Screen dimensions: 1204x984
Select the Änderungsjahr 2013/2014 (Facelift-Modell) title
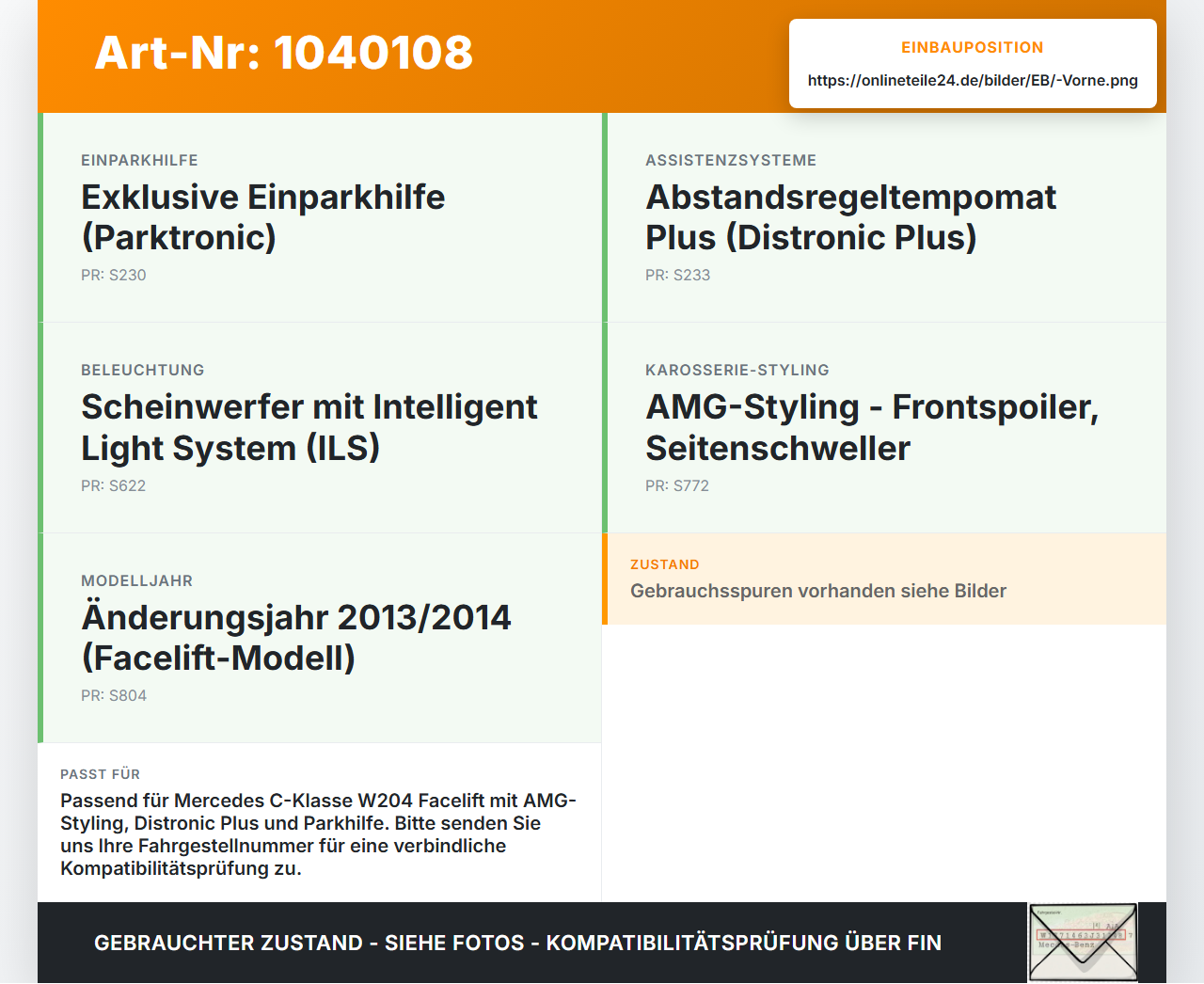pyautogui.click(x=296, y=638)
